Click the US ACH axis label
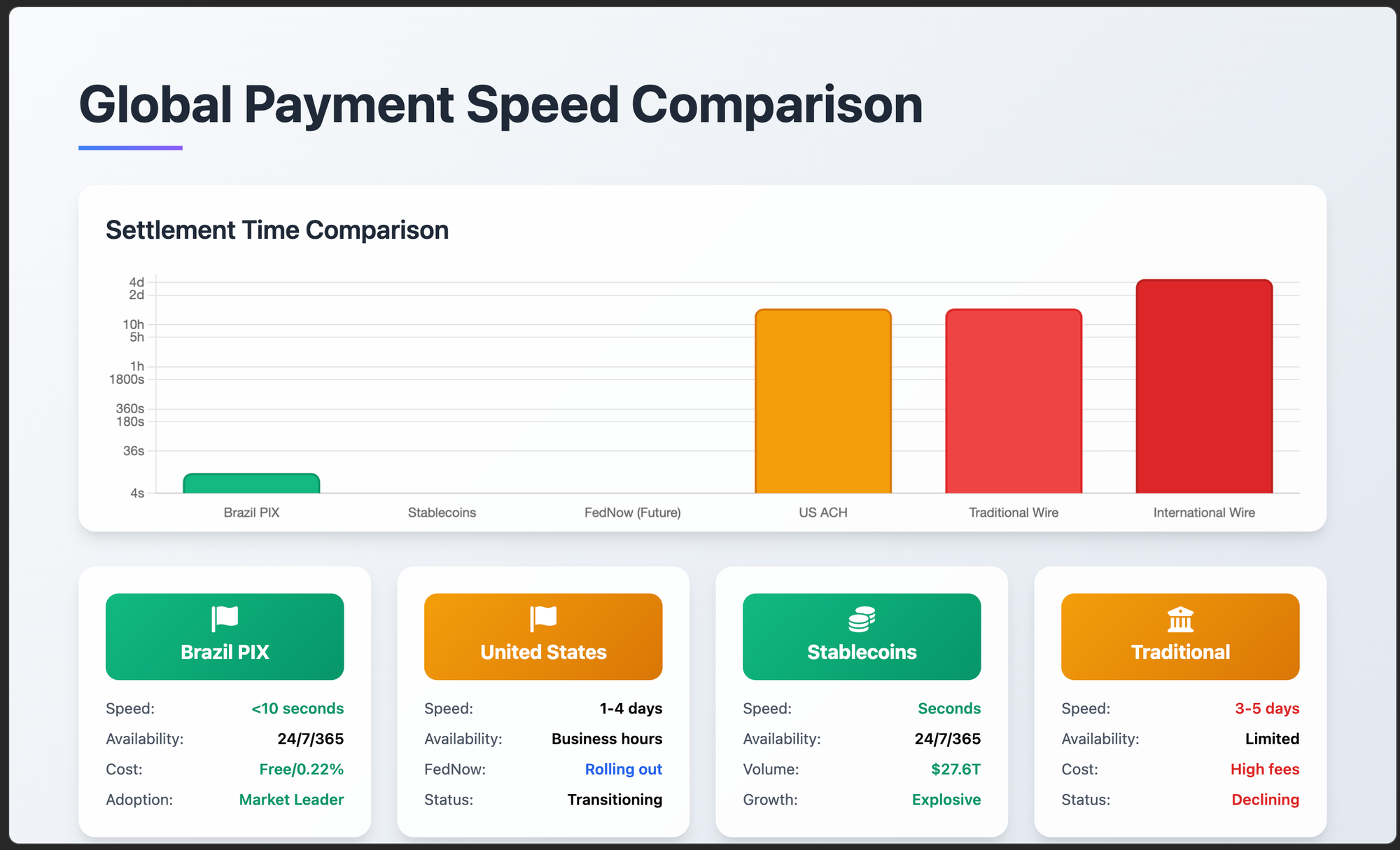Screen dimensions: 1400x850 (x=823, y=513)
